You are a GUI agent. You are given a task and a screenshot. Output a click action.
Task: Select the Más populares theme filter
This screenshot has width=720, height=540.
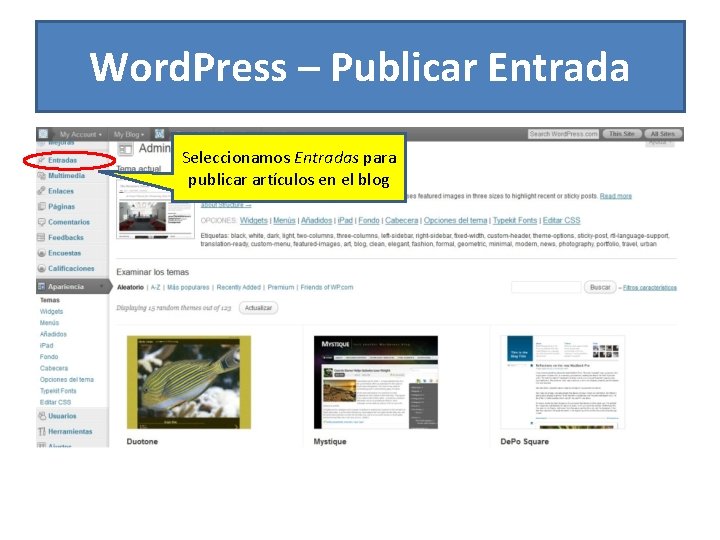(188, 287)
